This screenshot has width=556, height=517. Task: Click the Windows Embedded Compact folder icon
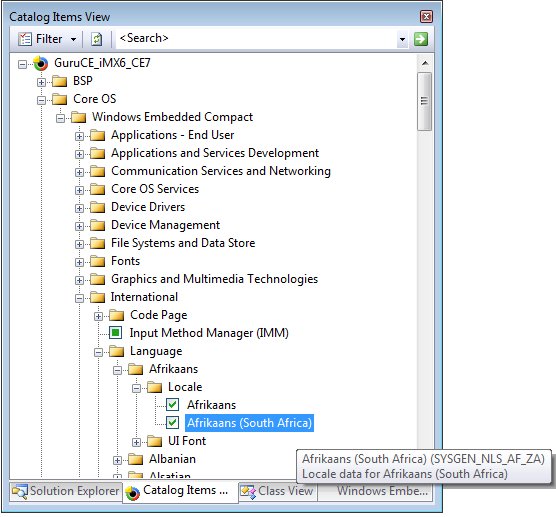click(x=79, y=117)
